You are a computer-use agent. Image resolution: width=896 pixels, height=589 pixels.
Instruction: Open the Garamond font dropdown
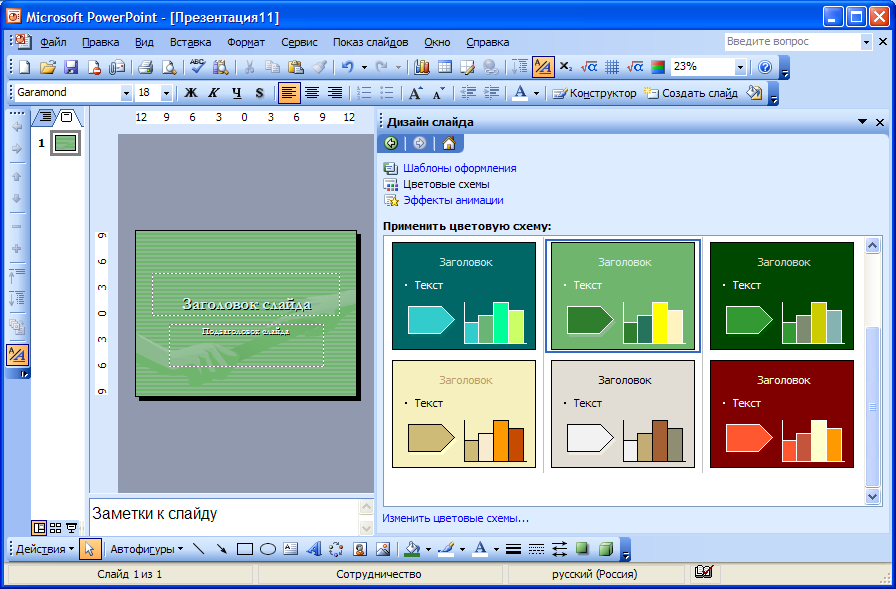(x=126, y=93)
